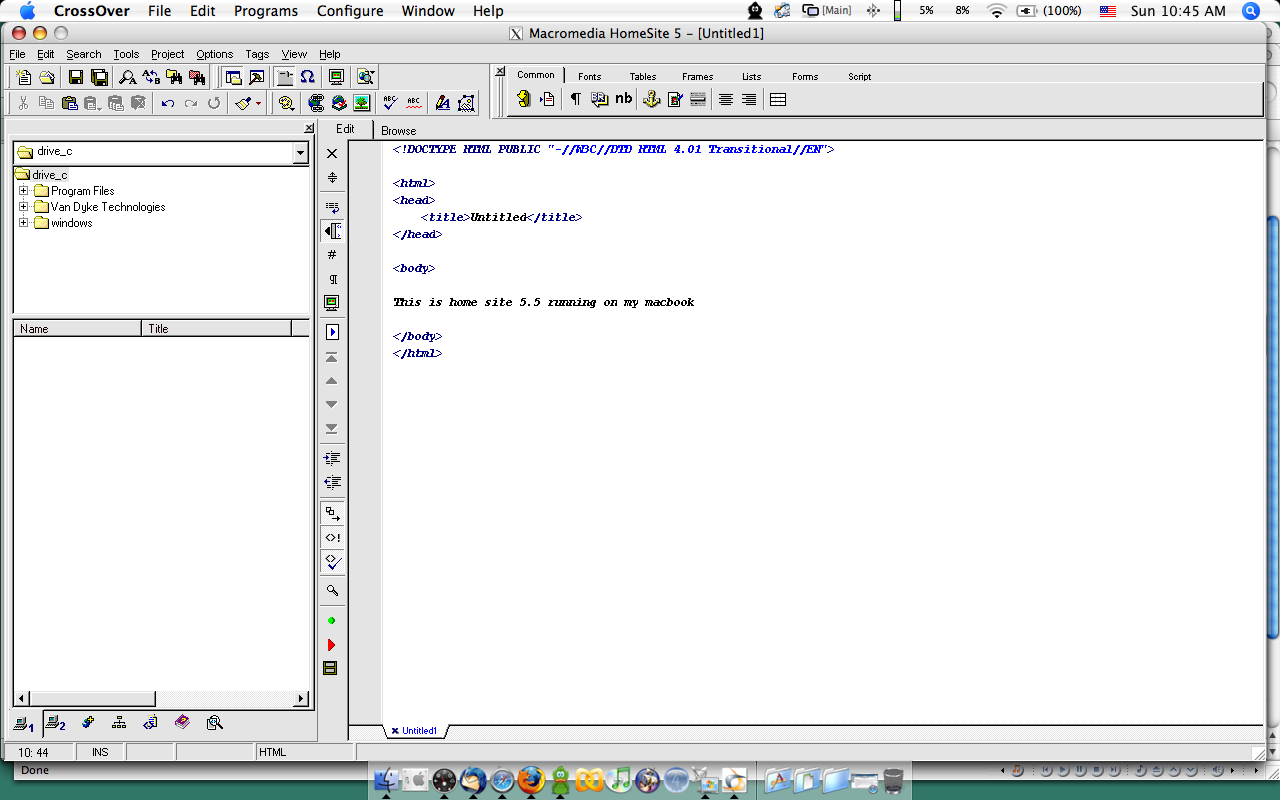Open the drive_c drive dropdown

pos(300,153)
